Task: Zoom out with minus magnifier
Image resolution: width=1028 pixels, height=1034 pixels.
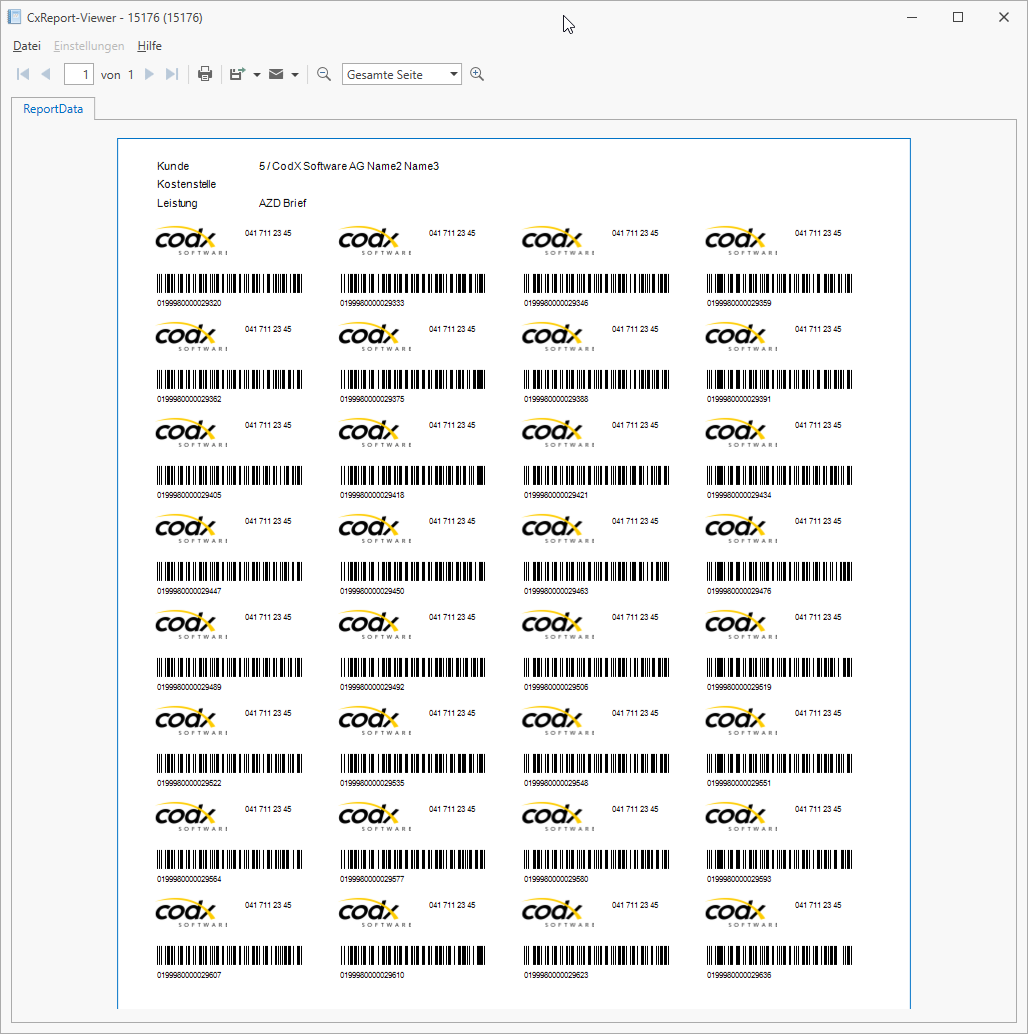Action: (324, 74)
